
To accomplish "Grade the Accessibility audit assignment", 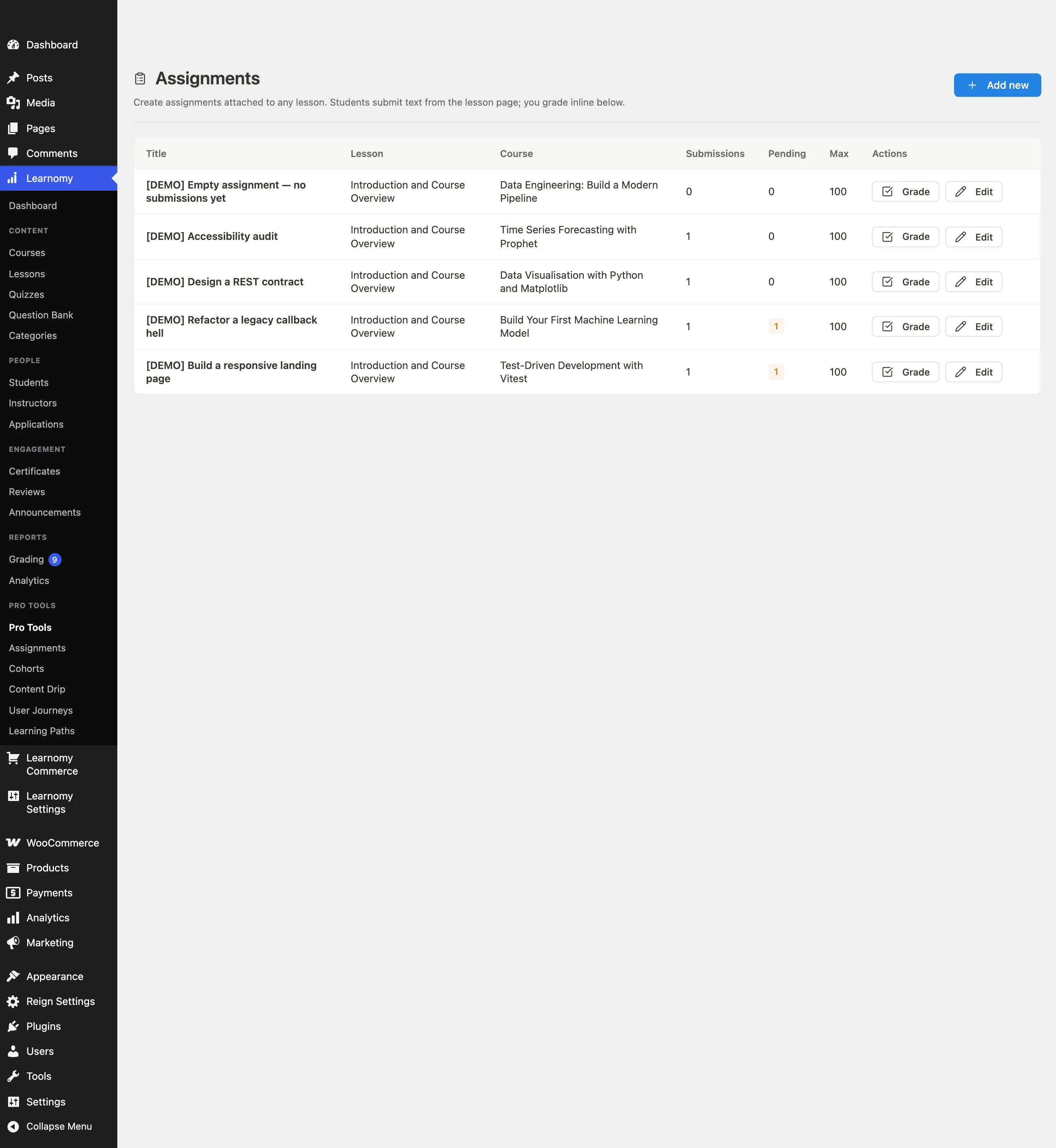I will tap(905, 237).
